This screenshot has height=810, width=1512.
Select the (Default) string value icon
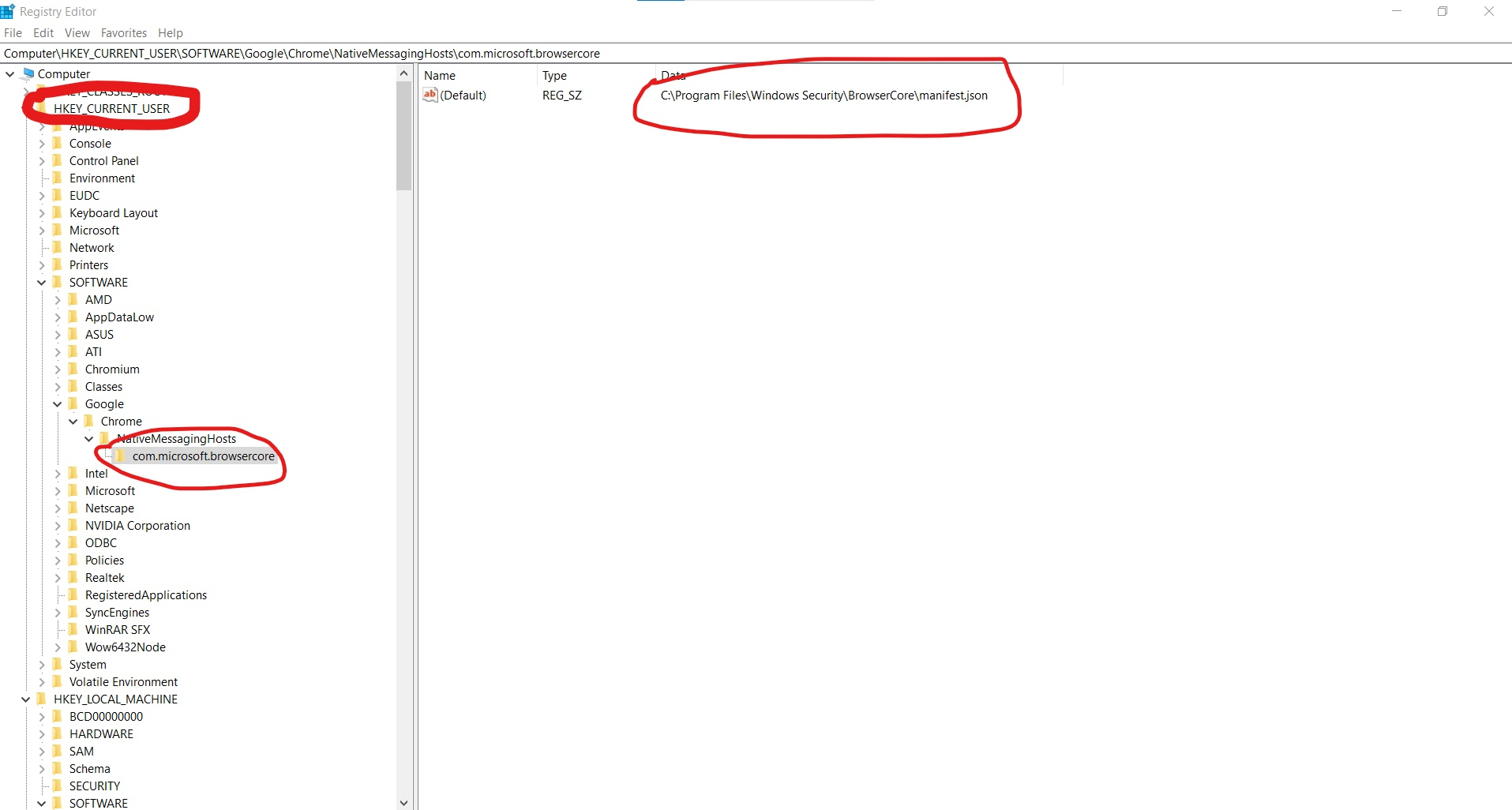click(x=430, y=95)
